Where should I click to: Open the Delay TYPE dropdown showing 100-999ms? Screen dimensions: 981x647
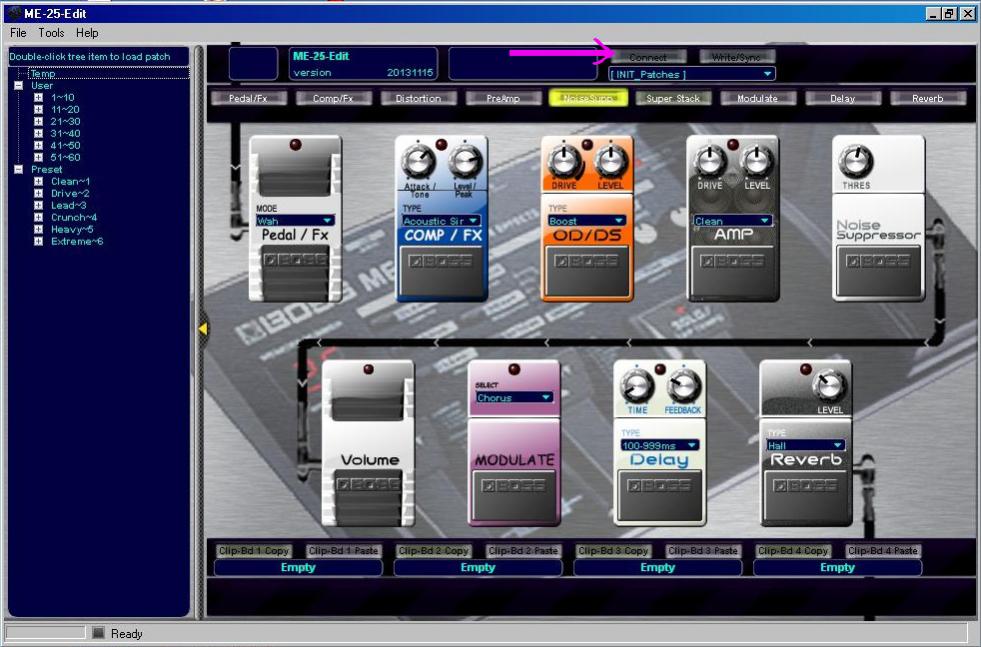pyautogui.click(x=659, y=445)
